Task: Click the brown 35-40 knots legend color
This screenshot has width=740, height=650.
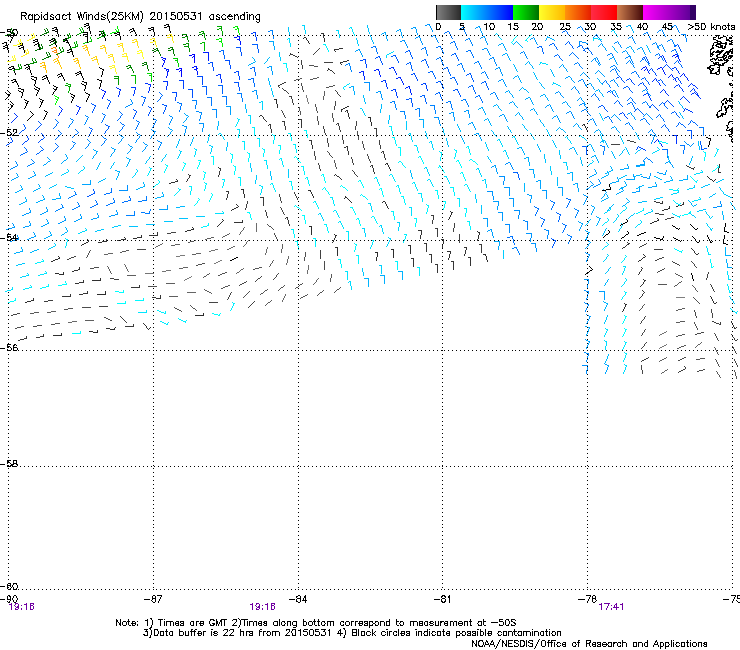Action: pos(630,12)
